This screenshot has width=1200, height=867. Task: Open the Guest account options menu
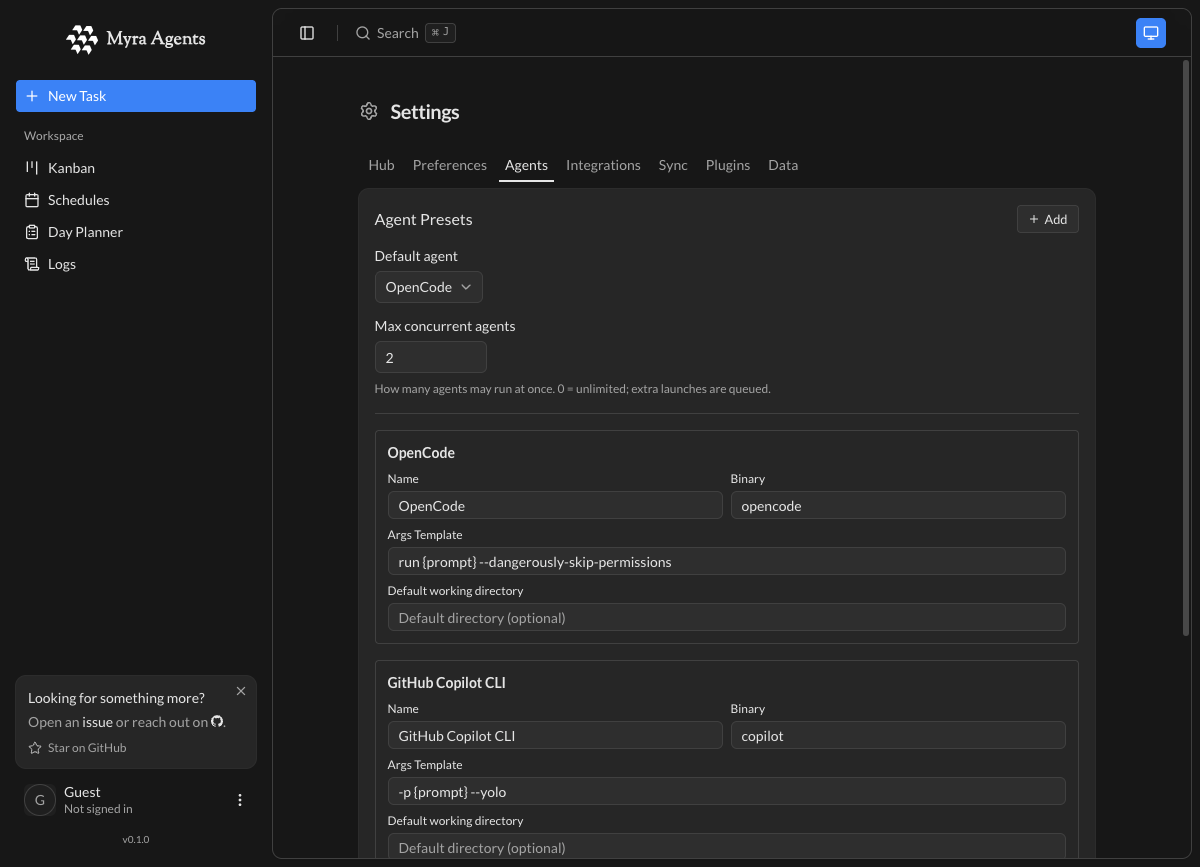click(x=240, y=800)
